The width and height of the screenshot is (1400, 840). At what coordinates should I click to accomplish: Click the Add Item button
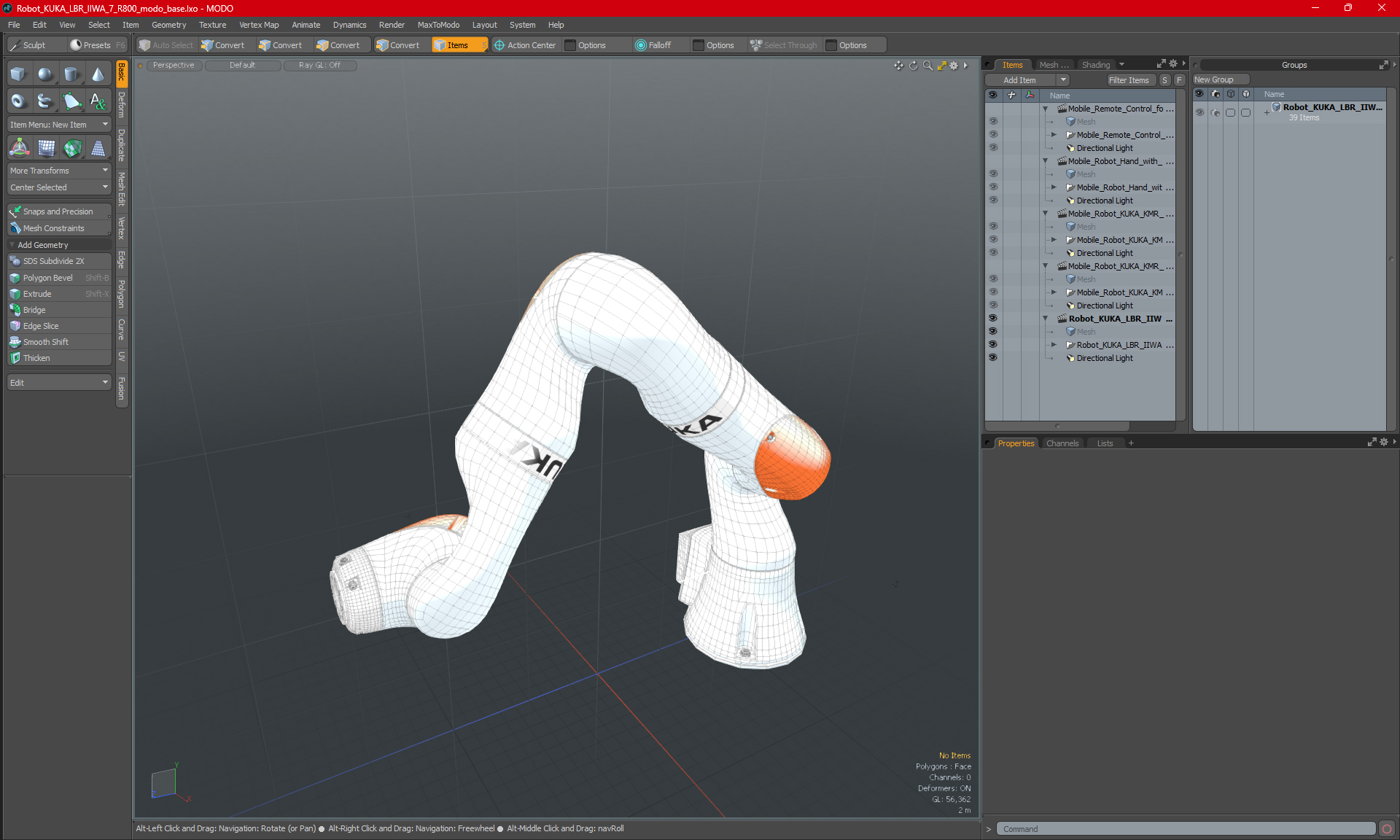point(1019,80)
